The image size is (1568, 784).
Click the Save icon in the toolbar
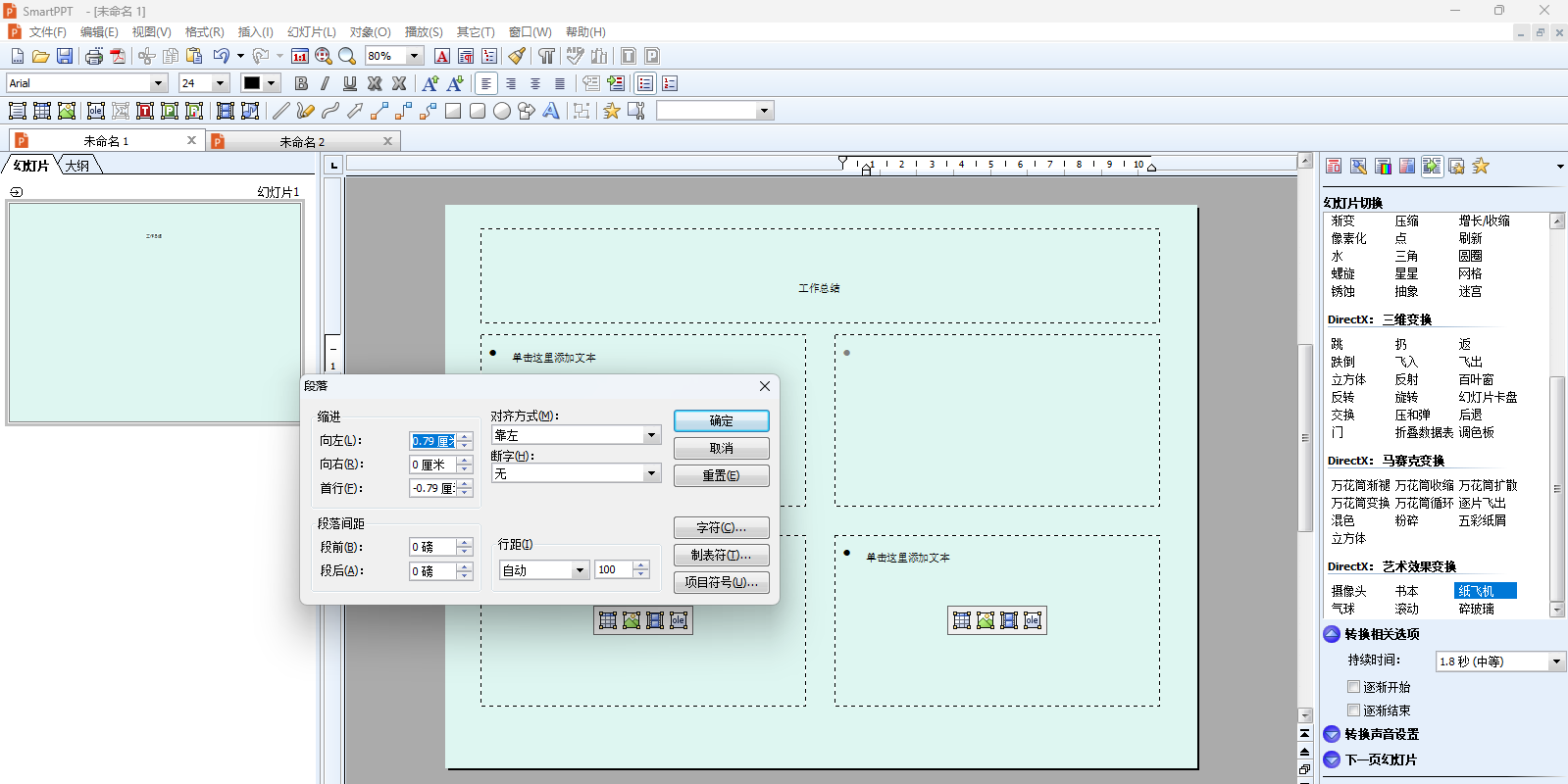point(65,56)
